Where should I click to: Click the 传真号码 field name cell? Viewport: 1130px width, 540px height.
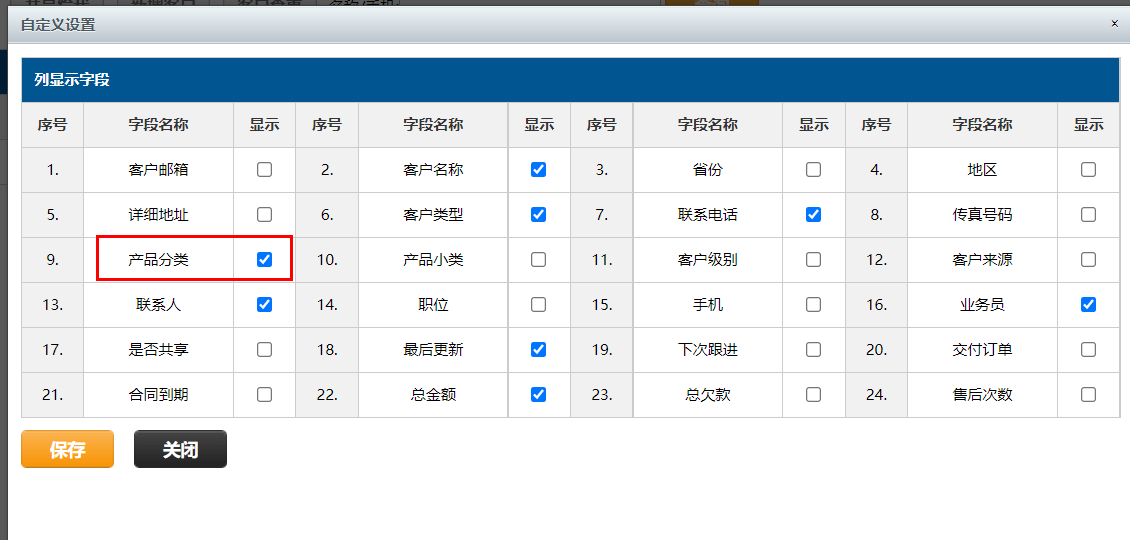[982, 215]
